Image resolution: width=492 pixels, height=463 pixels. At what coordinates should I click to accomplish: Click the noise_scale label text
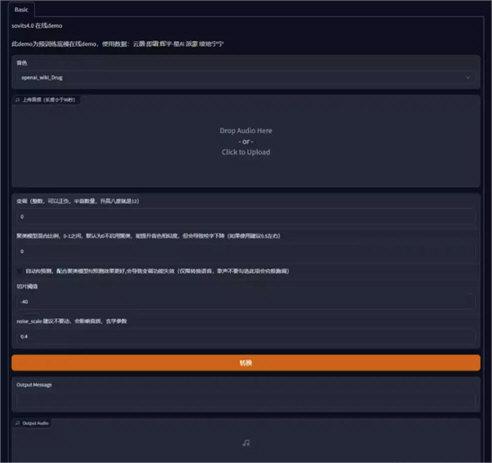click(72, 321)
